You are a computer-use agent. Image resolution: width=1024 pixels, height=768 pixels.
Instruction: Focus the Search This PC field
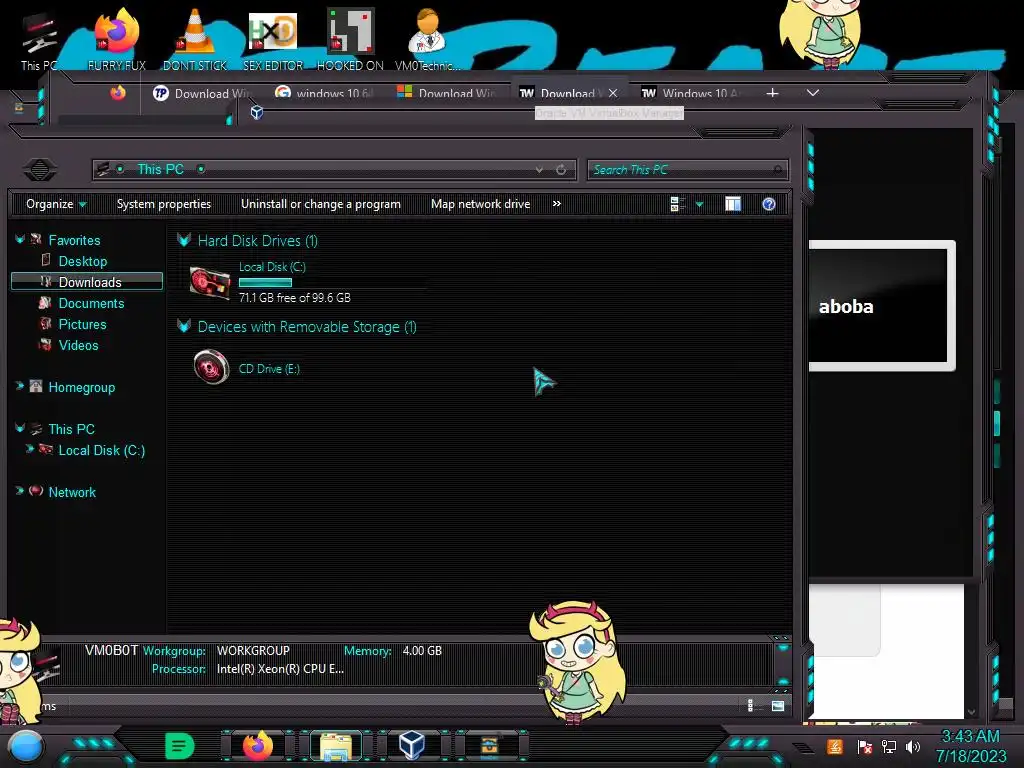pyautogui.click(x=687, y=170)
